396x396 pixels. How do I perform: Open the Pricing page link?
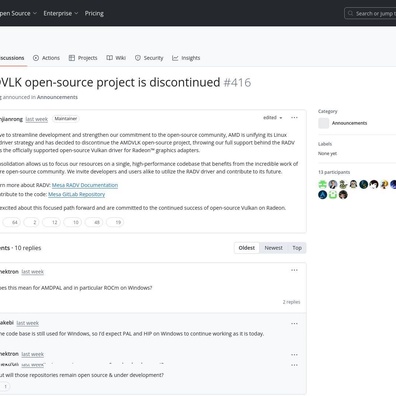point(94,13)
